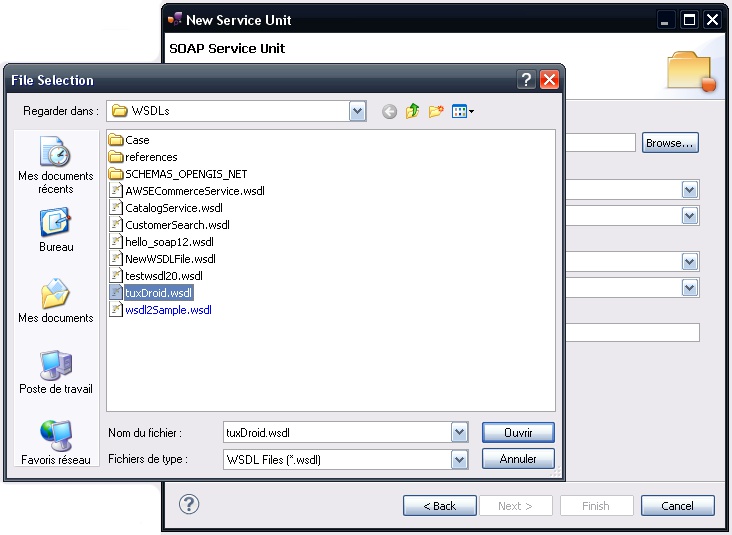Expand the Regarder dans dropdown
The image size is (732, 535).
(358, 111)
